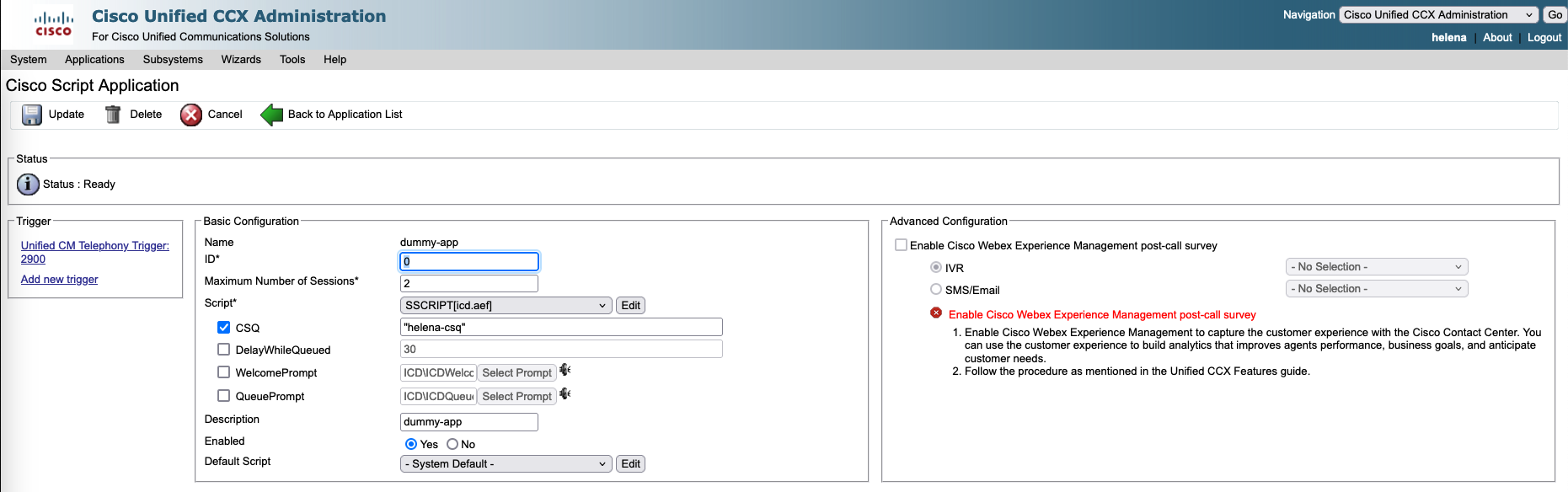The height and width of the screenshot is (492, 1568).
Task: Check Enable Cisco Webex Experience Management checkbox
Action: point(901,245)
